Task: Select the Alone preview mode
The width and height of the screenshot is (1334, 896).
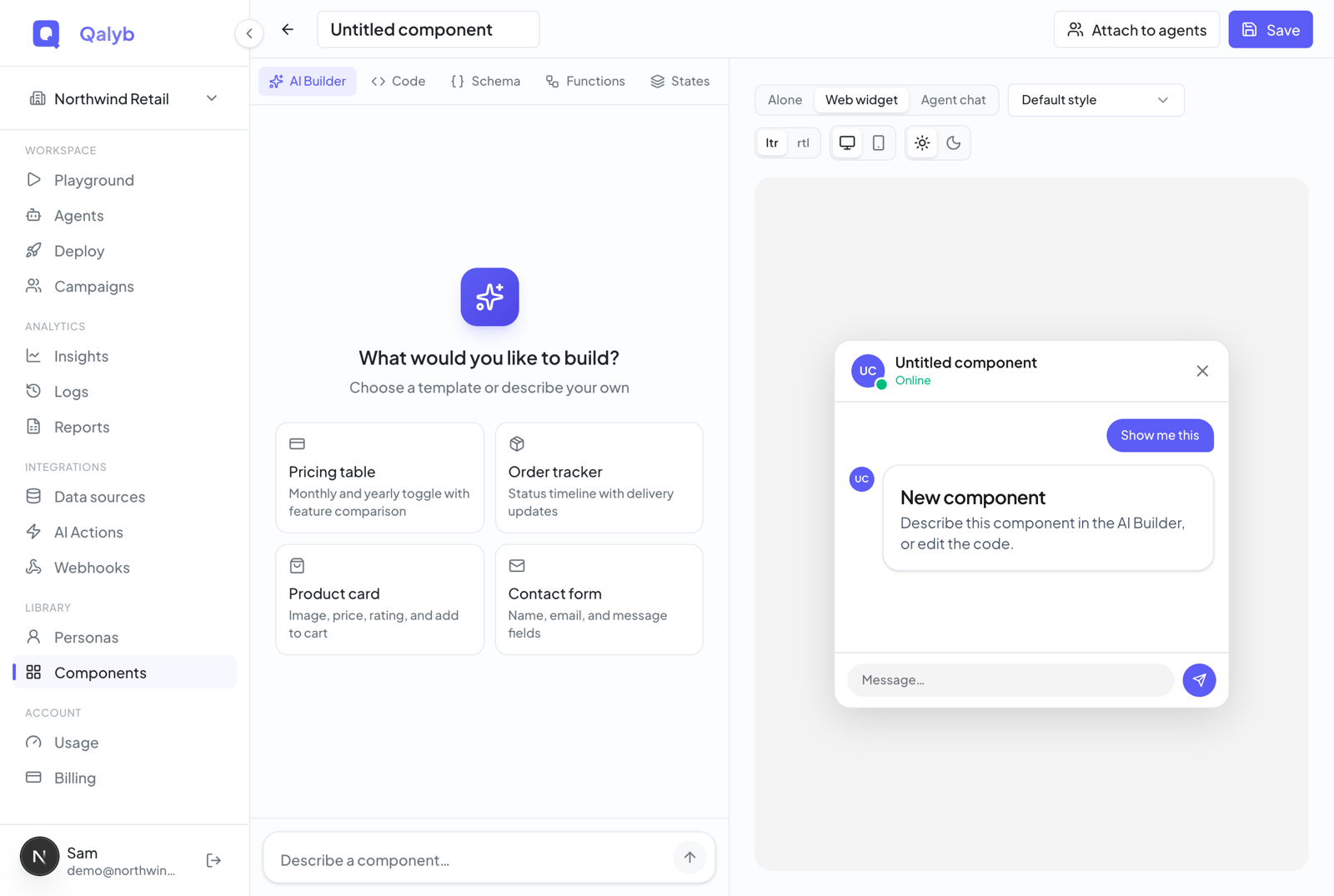Action: (785, 100)
